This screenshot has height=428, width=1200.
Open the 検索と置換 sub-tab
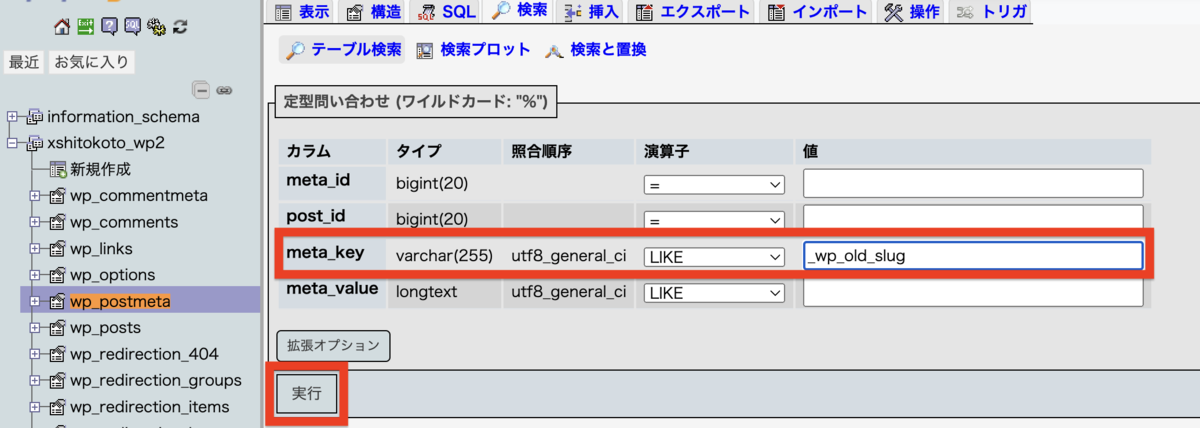[595, 48]
